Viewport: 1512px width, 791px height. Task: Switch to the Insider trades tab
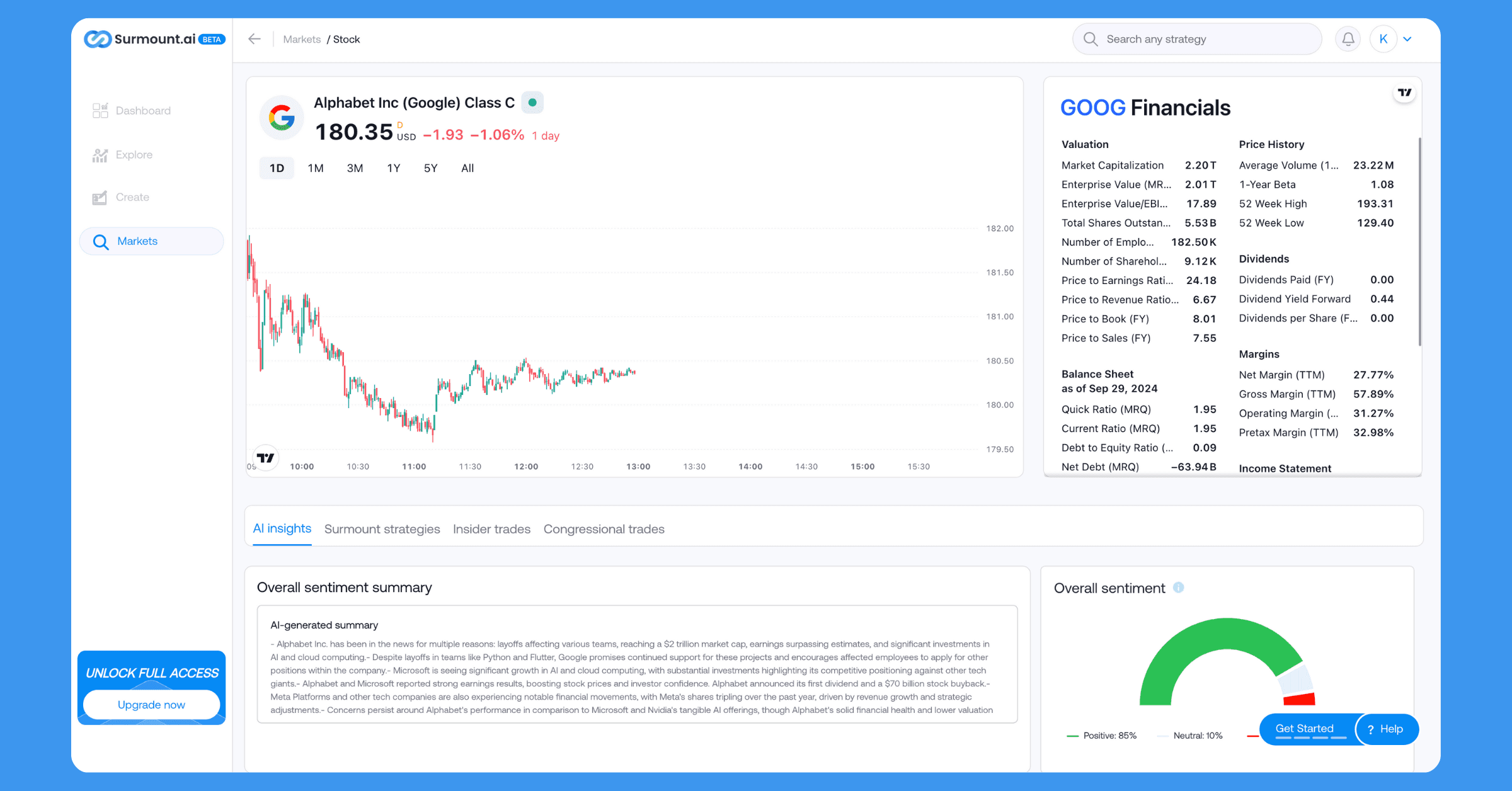(492, 529)
